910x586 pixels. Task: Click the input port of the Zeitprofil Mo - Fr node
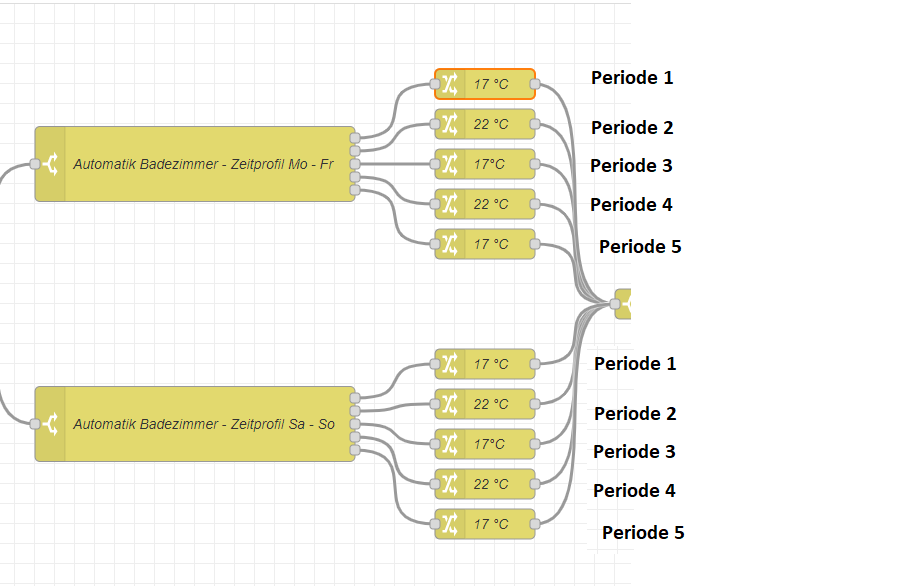coord(35,164)
